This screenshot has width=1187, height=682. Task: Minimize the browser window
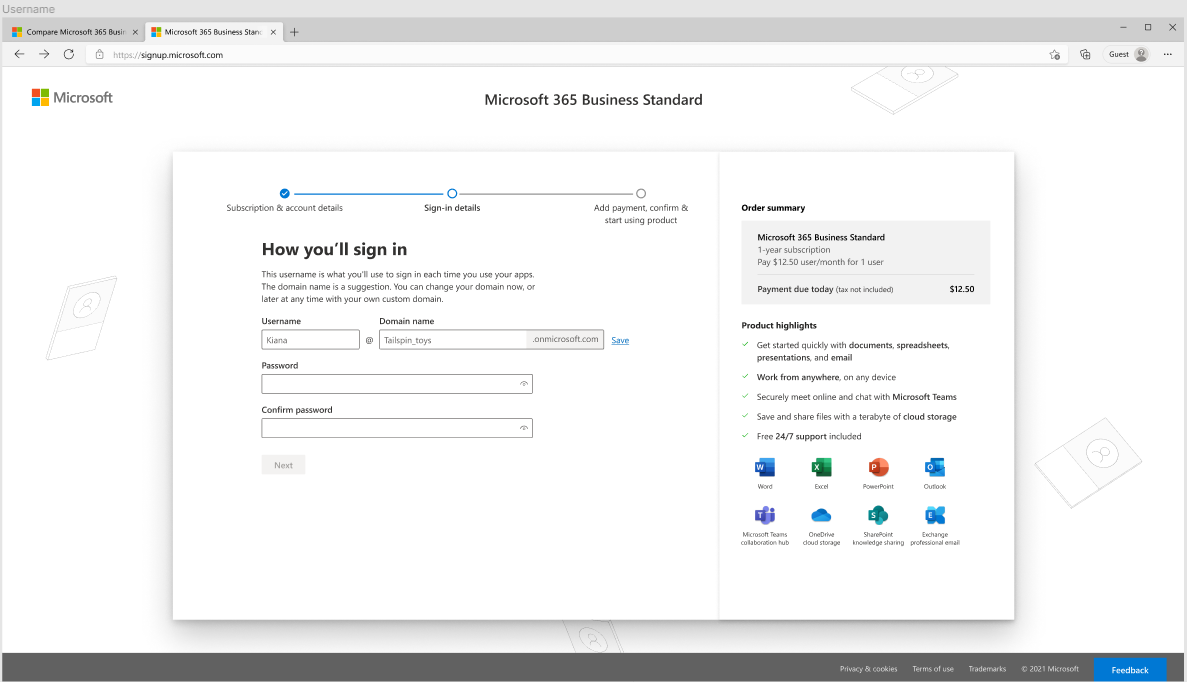coord(1123,27)
